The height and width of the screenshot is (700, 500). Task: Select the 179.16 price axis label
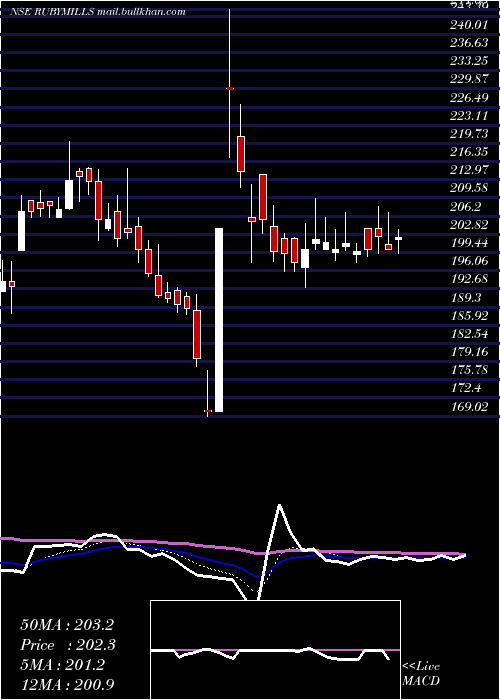coord(469,352)
